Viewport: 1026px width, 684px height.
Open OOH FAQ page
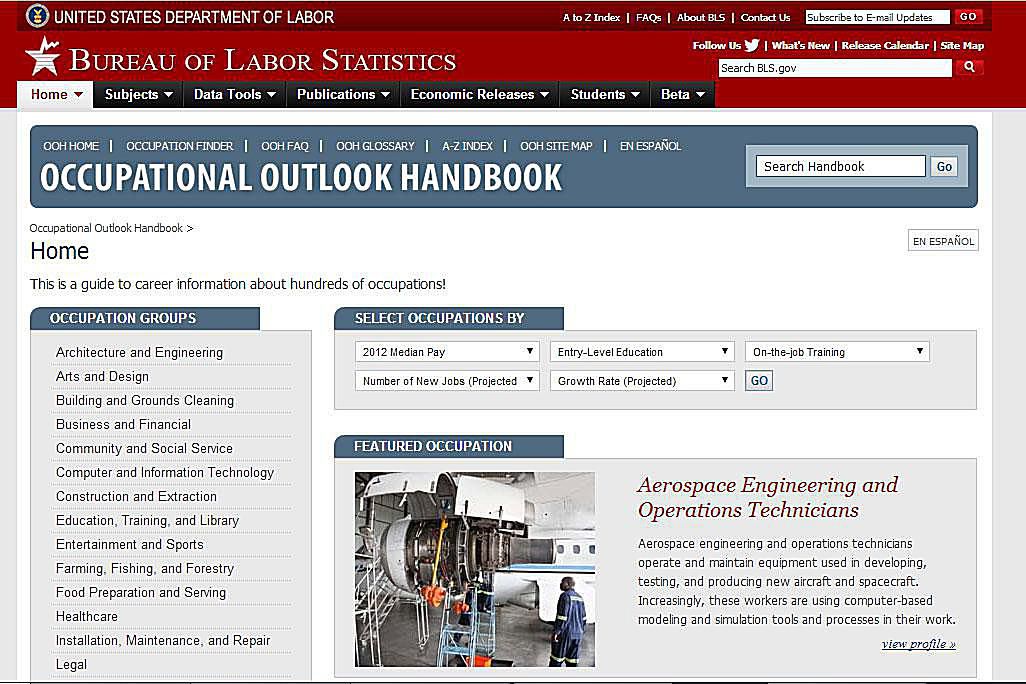pos(285,146)
